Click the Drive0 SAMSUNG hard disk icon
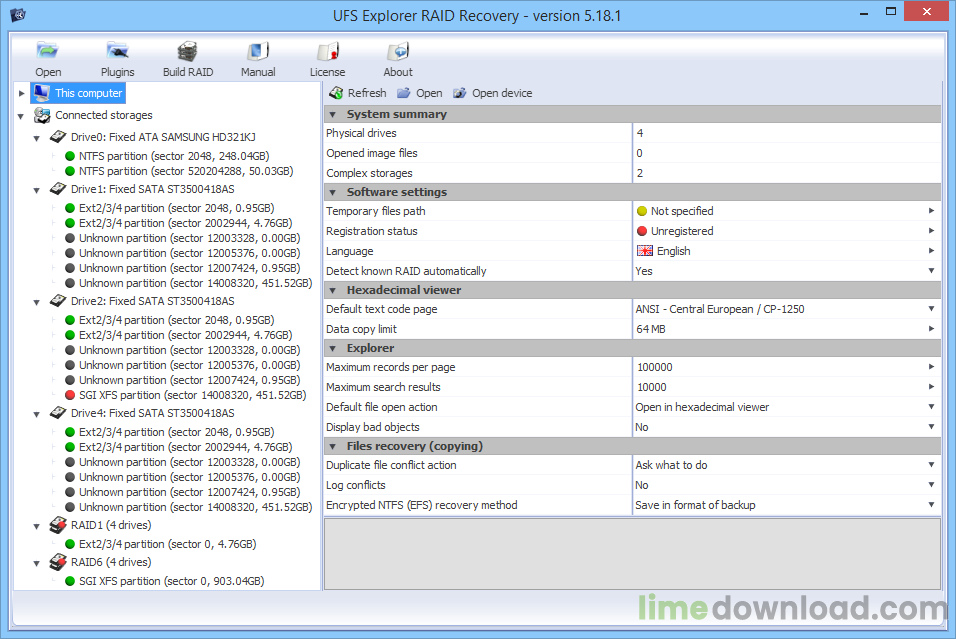 coord(58,137)
